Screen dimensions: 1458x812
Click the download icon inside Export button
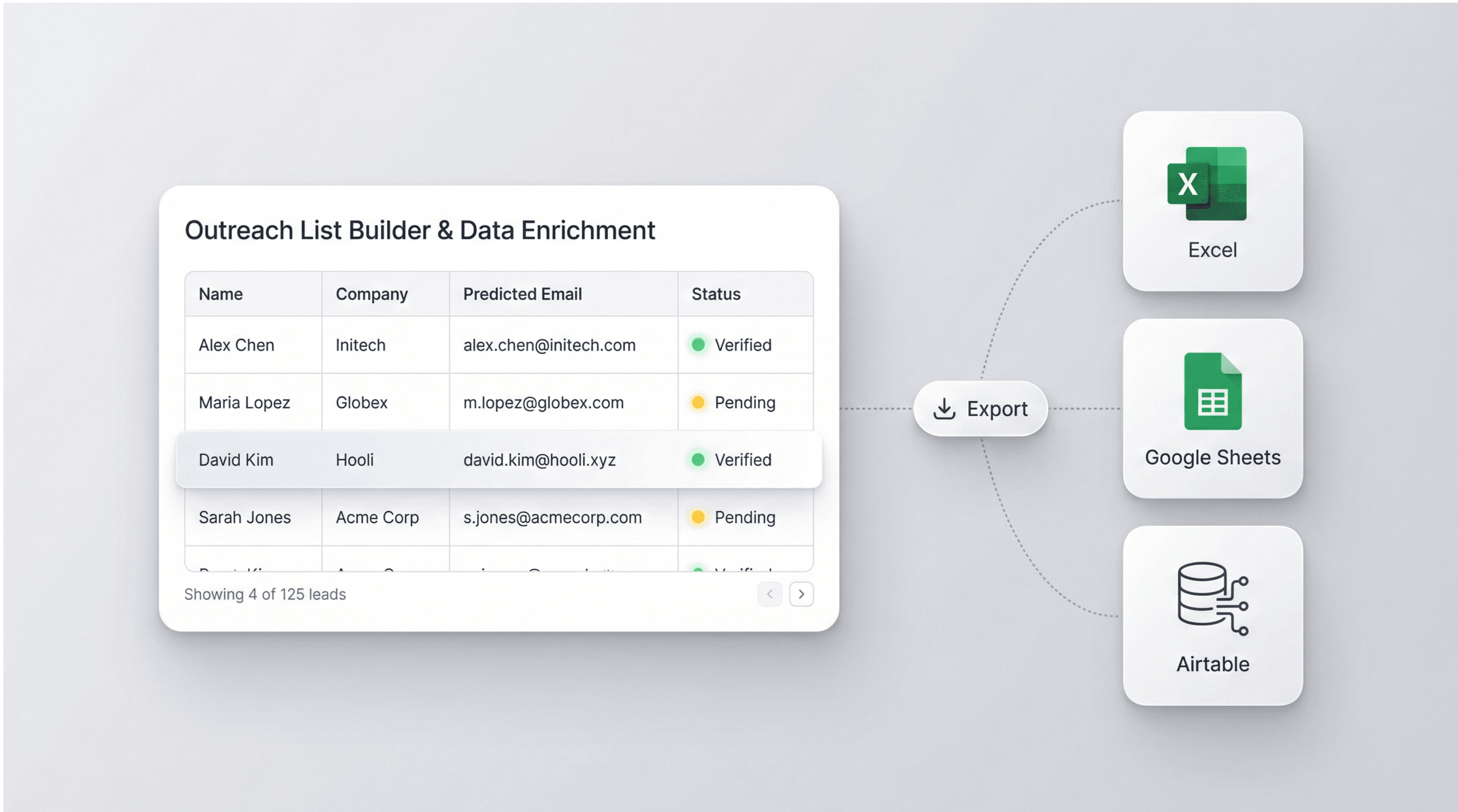[x=944, y=409]
